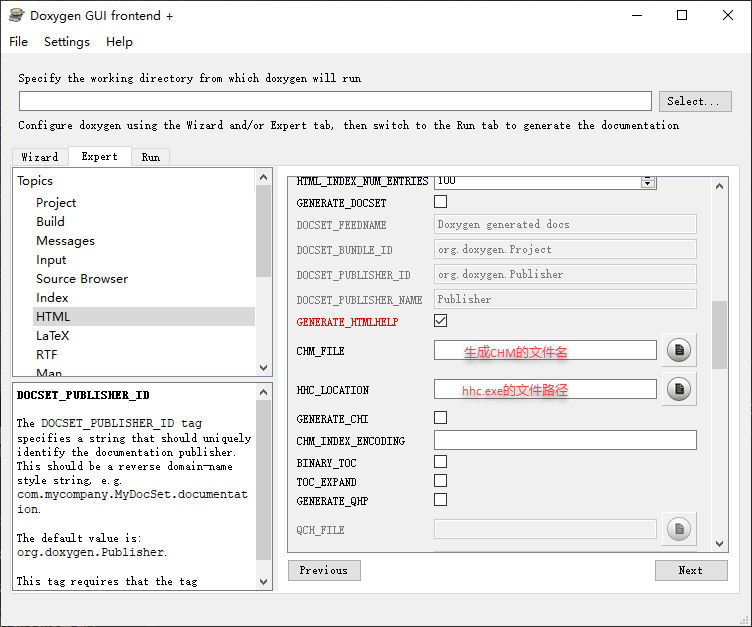
Task: Click the GENERATE_DOCSET label
Action: pyautogui.click(x=341, y=203)
